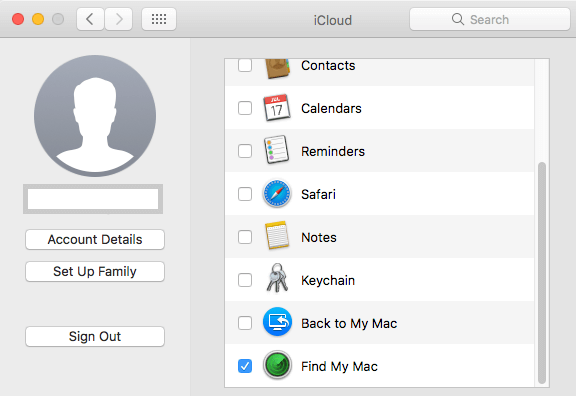The height and width of the screenshot is (396, 576).
Task: Click the user avatar picture
Action: [95, 116]
